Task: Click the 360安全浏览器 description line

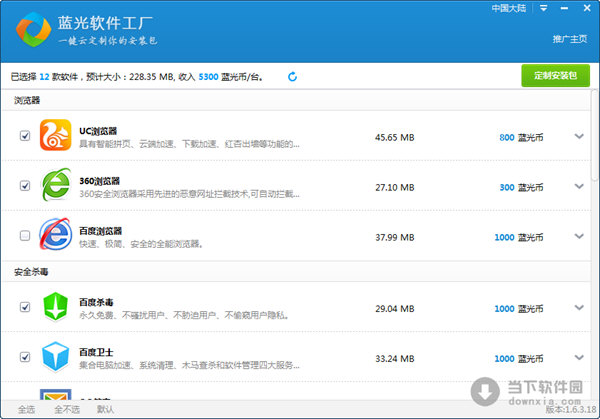Action: click(189, 194)
